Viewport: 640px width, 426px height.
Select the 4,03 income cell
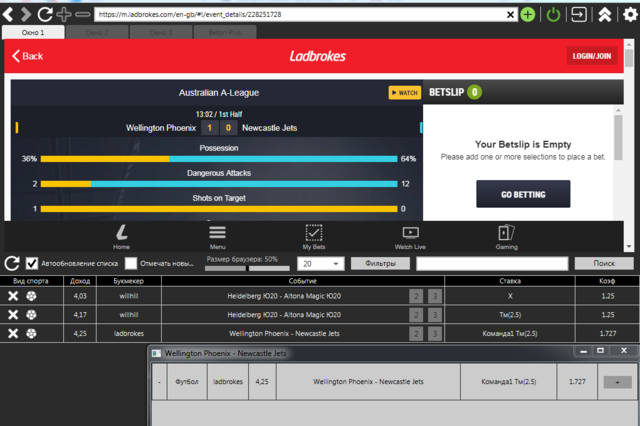(80, 296)
